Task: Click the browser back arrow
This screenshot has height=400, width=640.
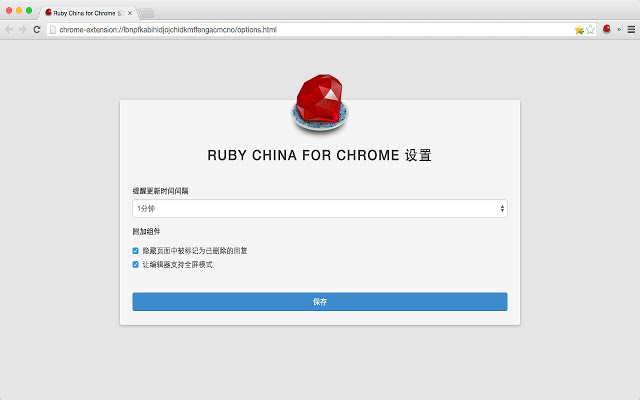Action: (x=9, y=29)
